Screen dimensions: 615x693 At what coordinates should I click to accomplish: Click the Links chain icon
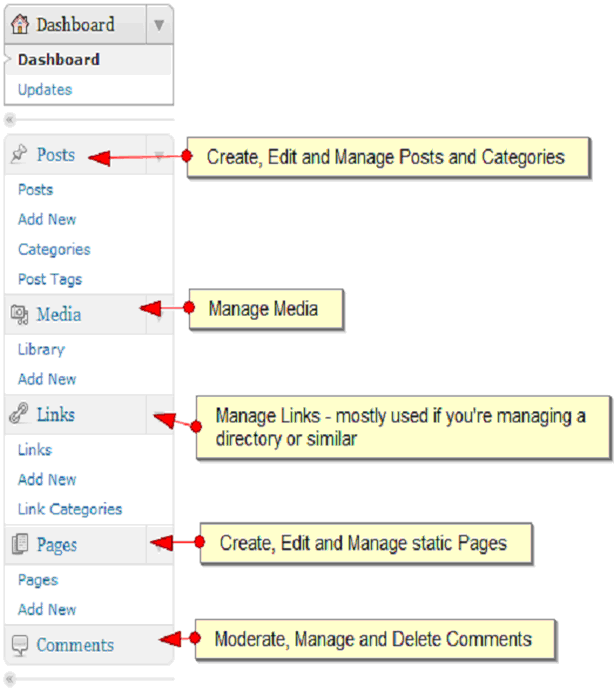click(20, 415)
